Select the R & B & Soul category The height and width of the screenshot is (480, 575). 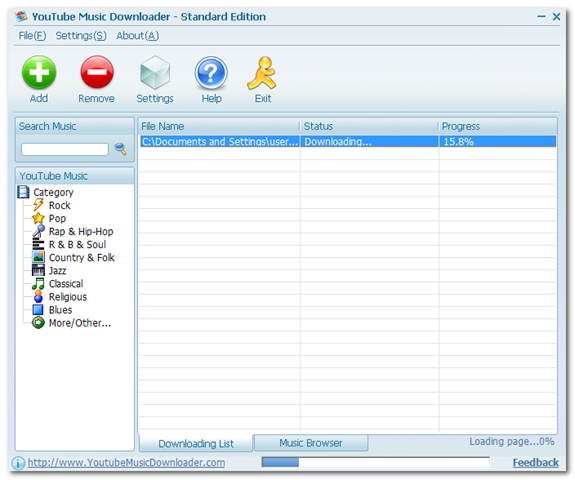[77, 245]
